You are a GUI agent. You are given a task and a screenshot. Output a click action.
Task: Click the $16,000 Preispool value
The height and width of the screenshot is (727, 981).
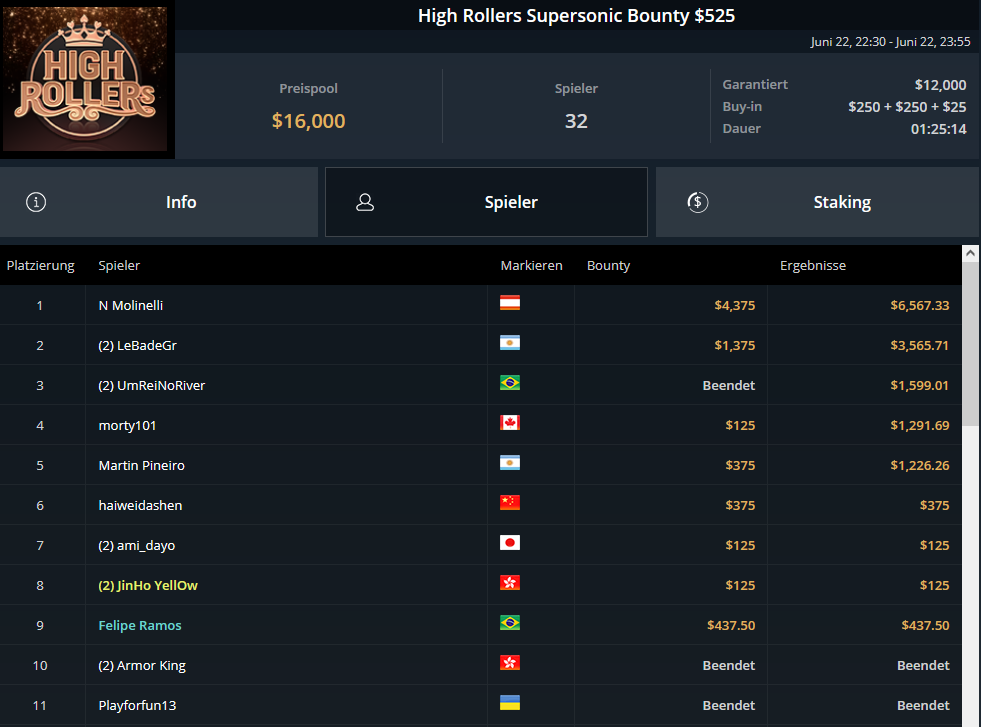[308, 121]
